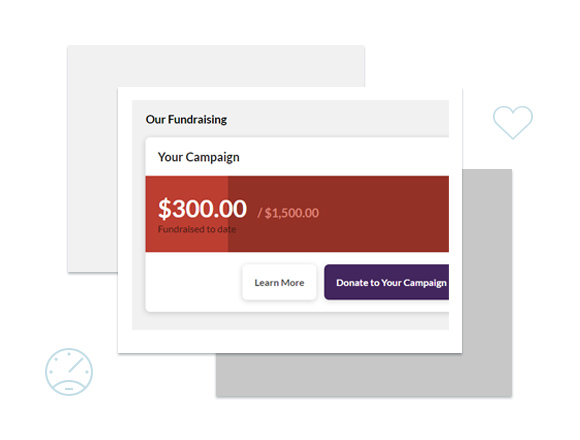
Task: Click the Fundraised to date label
Action: tap(197, 229)
